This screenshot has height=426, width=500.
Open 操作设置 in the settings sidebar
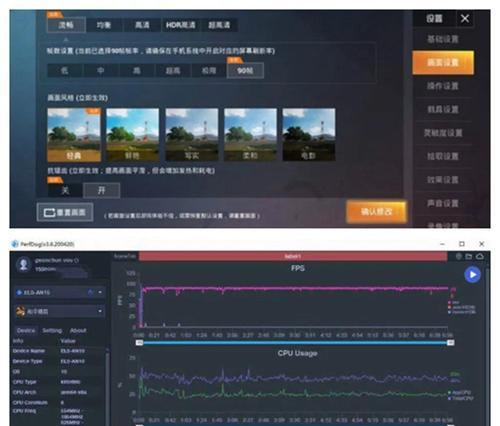pyautogui.click(x=443, y=86)
